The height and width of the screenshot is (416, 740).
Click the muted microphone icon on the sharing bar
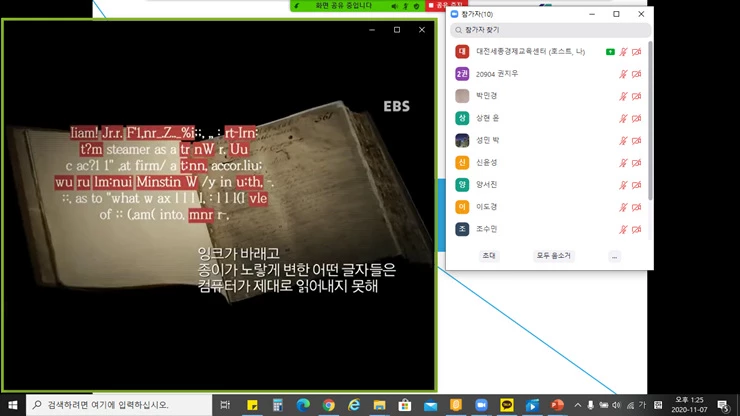[x=405, y=6]
